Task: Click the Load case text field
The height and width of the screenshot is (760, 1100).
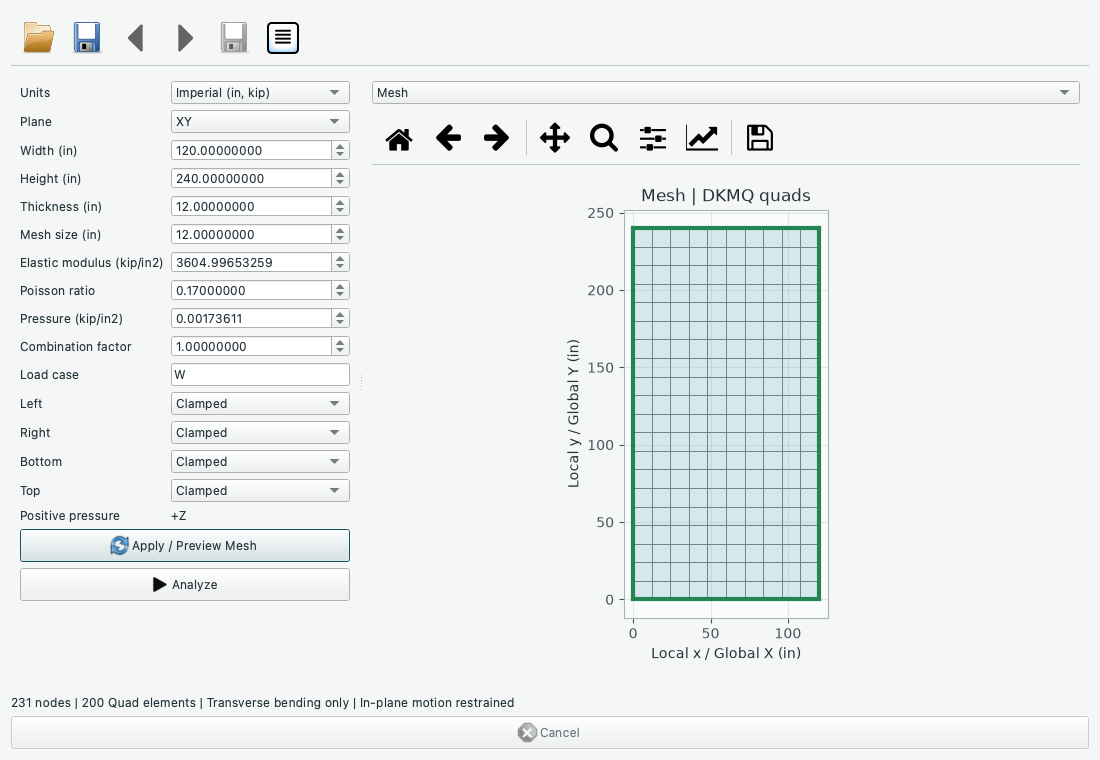Action: 260,375
